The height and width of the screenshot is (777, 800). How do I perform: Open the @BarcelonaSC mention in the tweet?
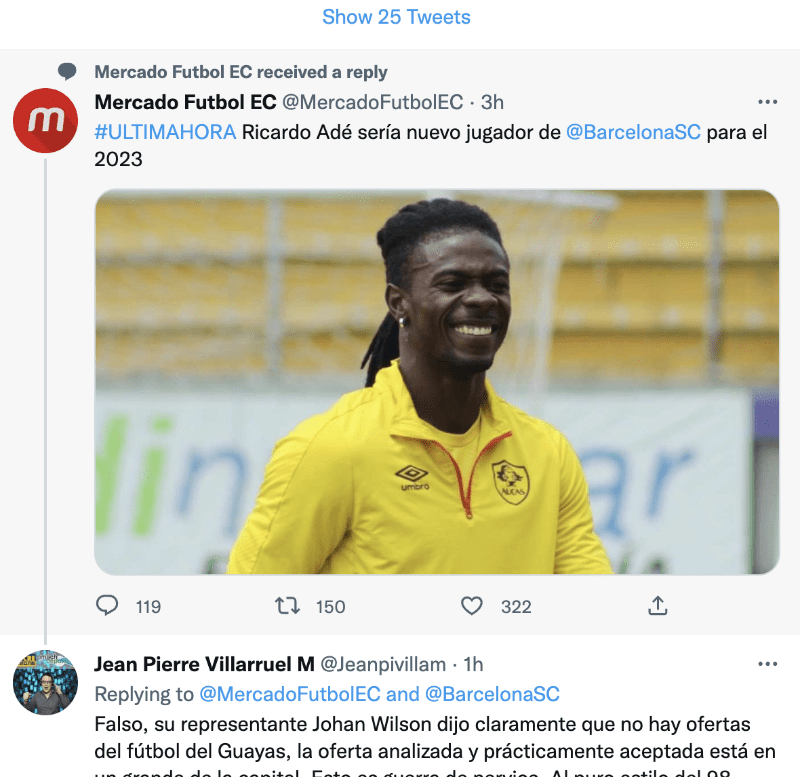(633, 132)
